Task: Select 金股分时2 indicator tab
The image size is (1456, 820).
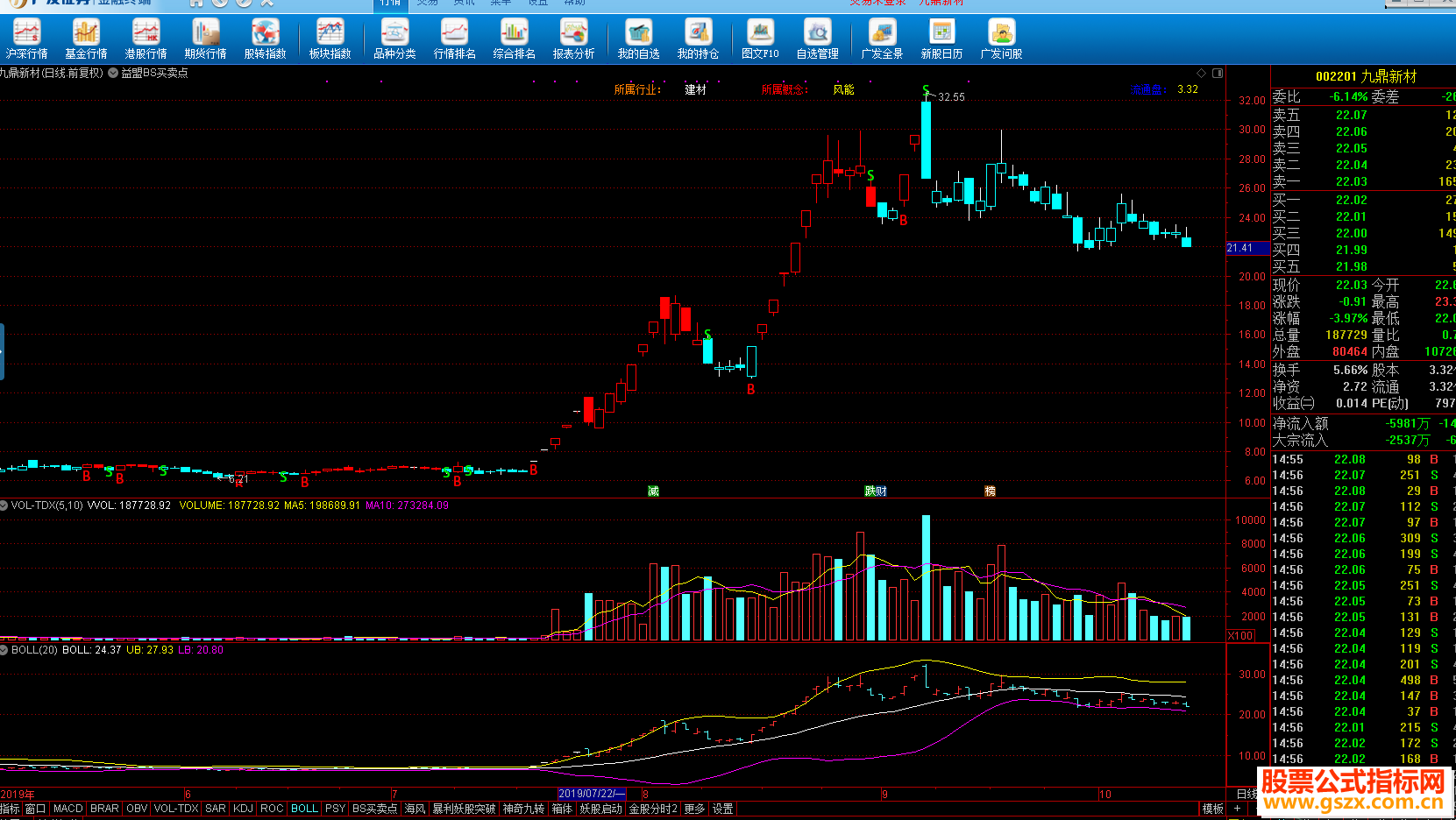Action: click(x=653, y=809)
